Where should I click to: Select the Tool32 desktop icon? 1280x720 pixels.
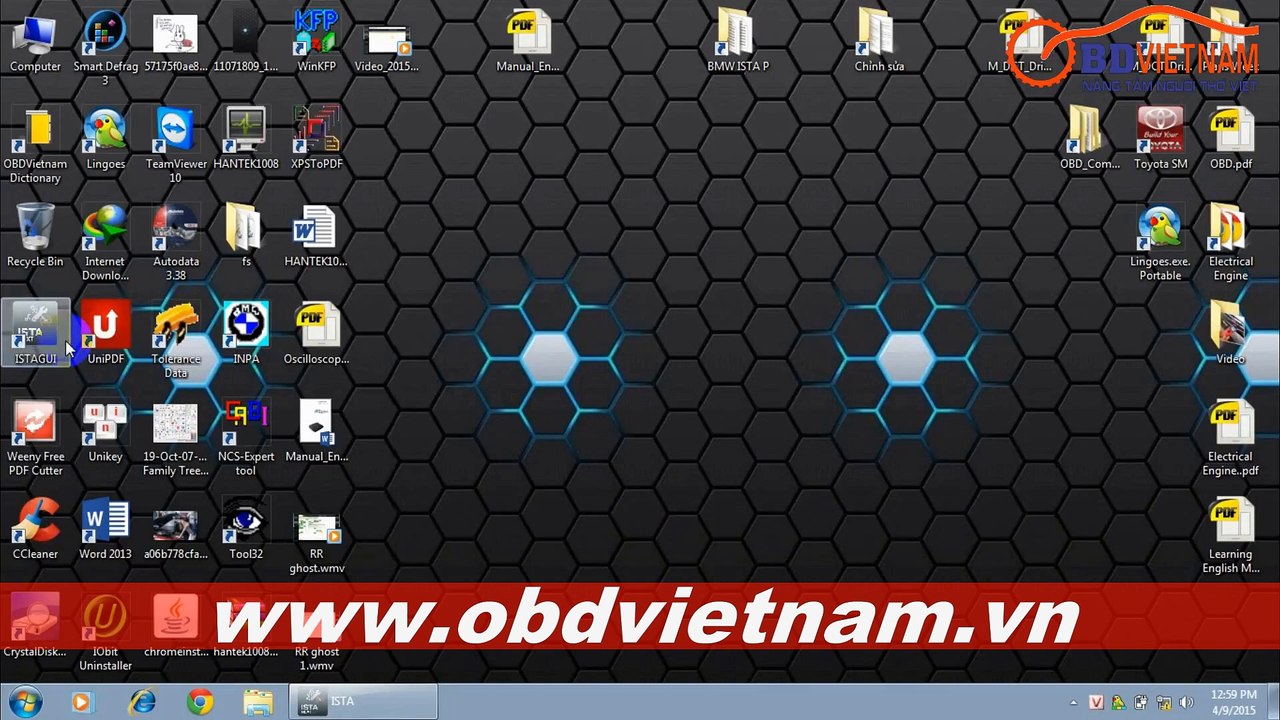(246, 528)
